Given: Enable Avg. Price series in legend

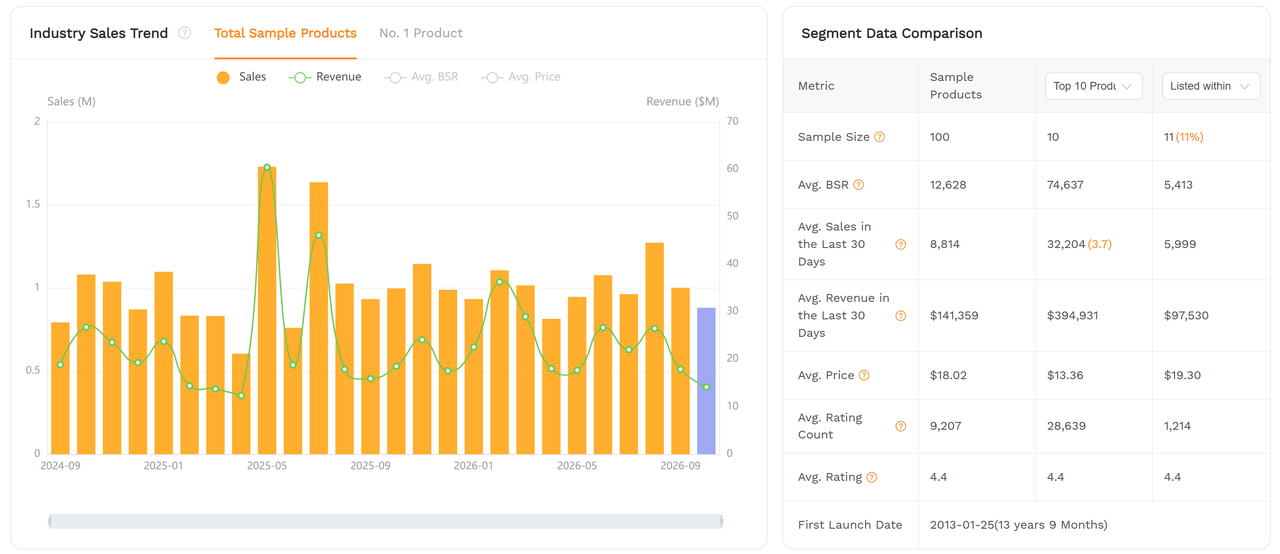Looking at the screenshot, I should (x=520, y=77).
